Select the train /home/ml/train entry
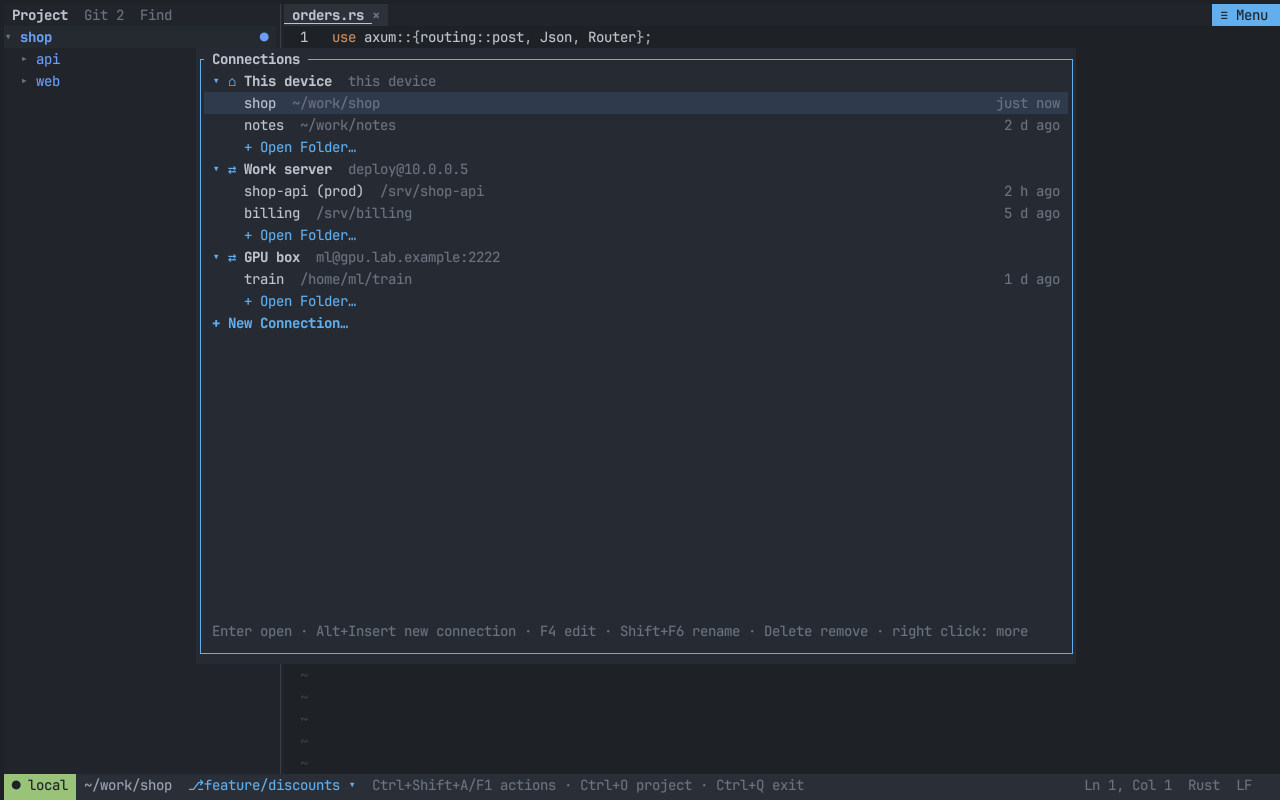This screenshot has height=800, width=1280. point(636,279)
